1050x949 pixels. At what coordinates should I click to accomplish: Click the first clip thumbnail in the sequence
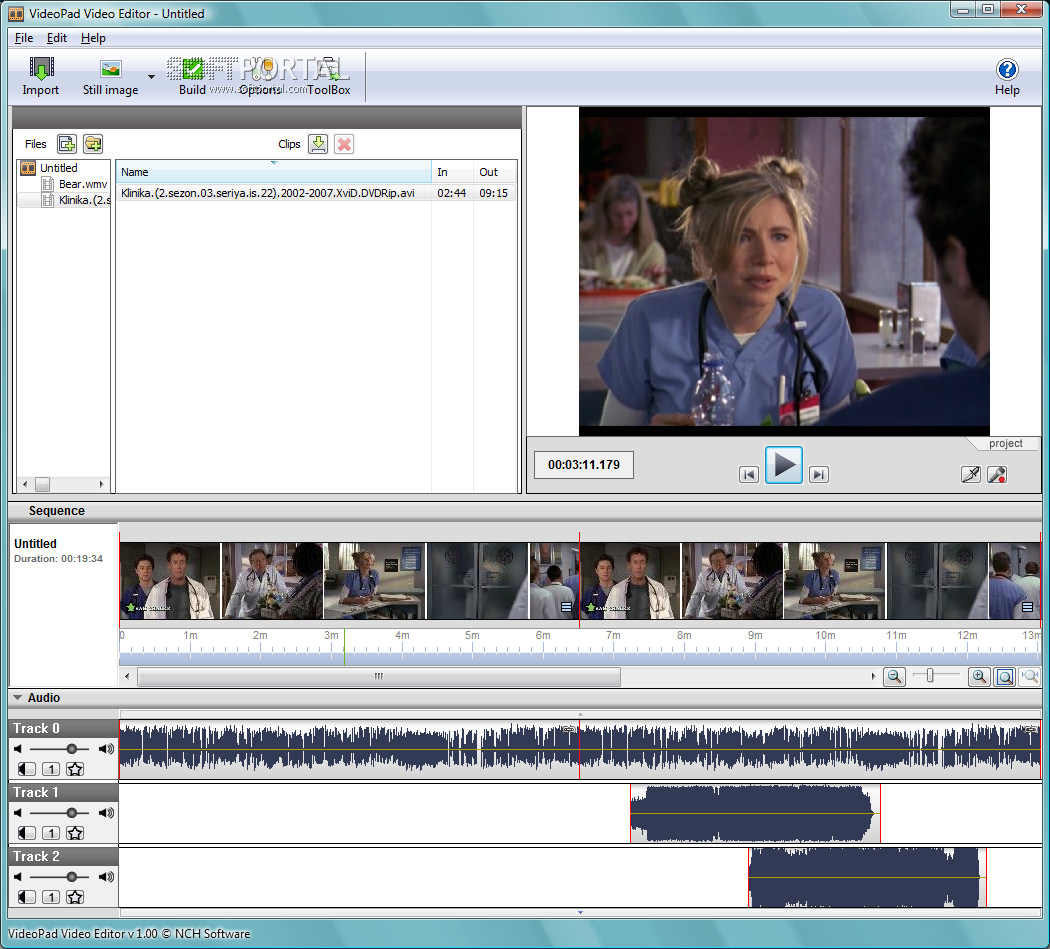tap(170, 581)
